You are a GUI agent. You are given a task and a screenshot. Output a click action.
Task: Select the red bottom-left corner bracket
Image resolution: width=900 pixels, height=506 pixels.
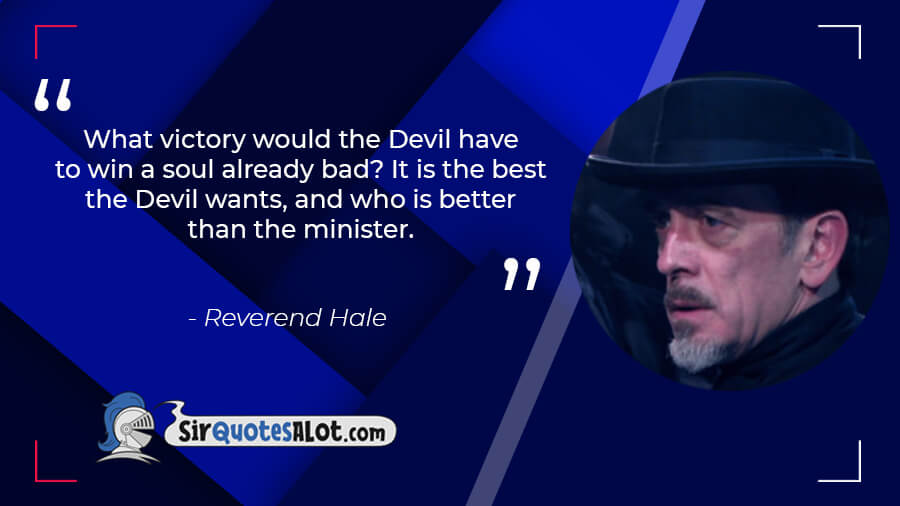pyautogui.click(x=56, y=461)
